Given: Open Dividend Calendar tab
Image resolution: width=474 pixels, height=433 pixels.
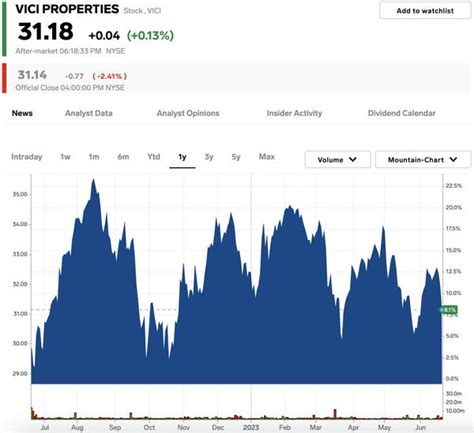Looking at the screenshot, I should click(x=402, y=113).
